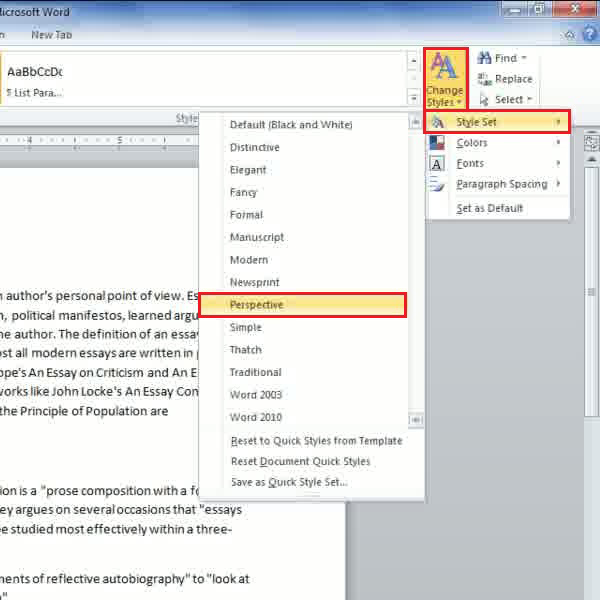Click the horizontal ruler at mark 5
The height and width of the screenshot is (600, 600).
(x=119, y=140)
